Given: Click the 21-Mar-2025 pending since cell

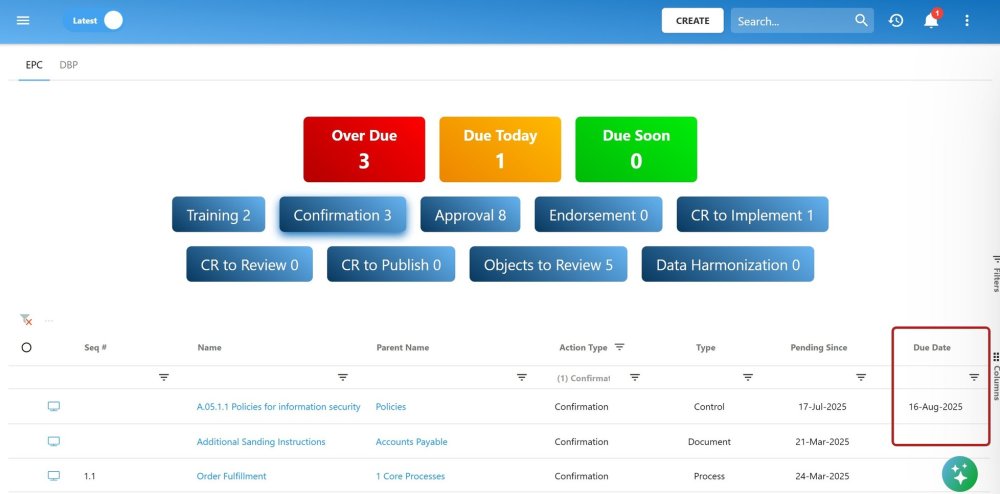Looking at the screenshot, I should point(823,442).
